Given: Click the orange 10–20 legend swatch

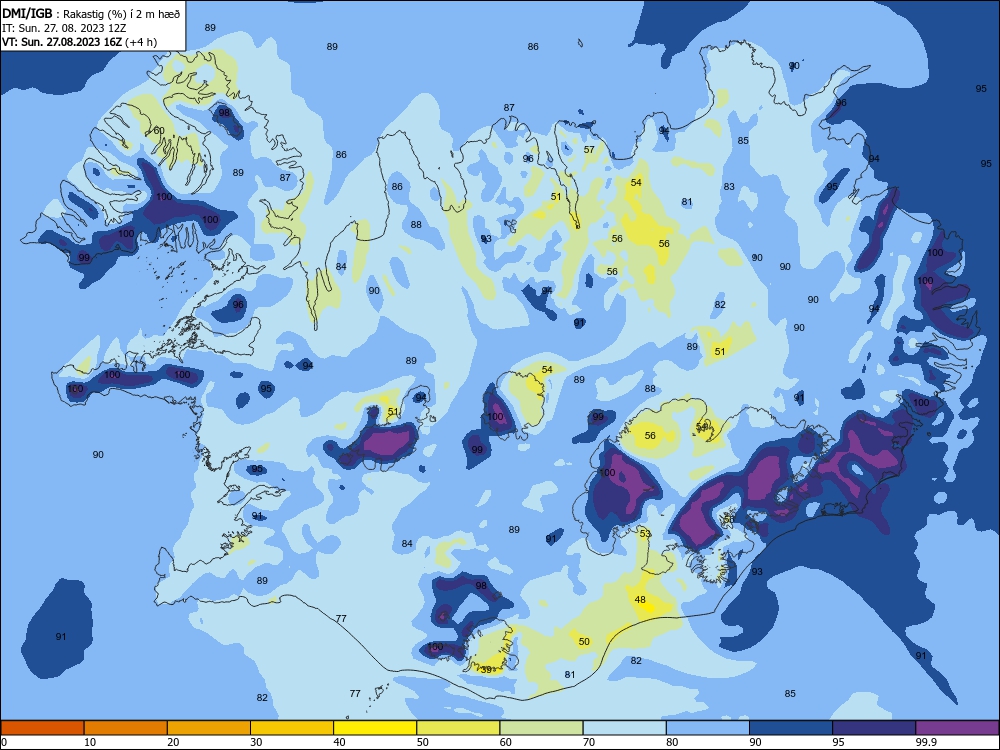Looking at the screenshot, I should point(126,728).
